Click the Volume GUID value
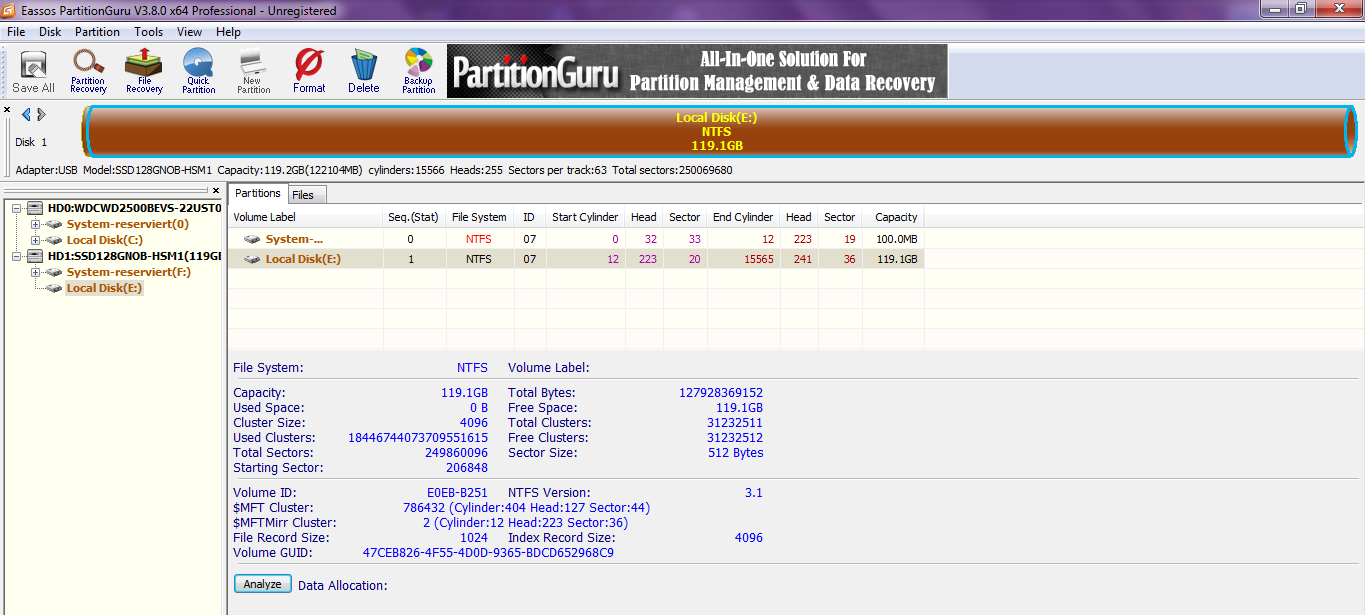 (x=488, y=552)
